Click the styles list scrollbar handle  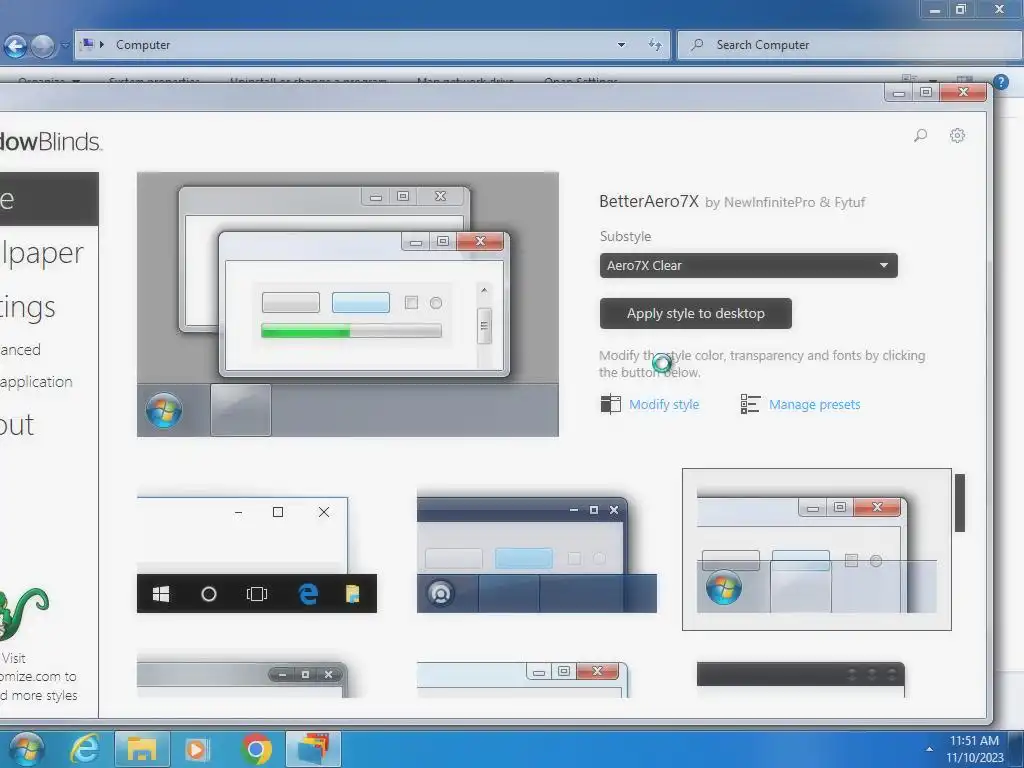click(959, 503)
